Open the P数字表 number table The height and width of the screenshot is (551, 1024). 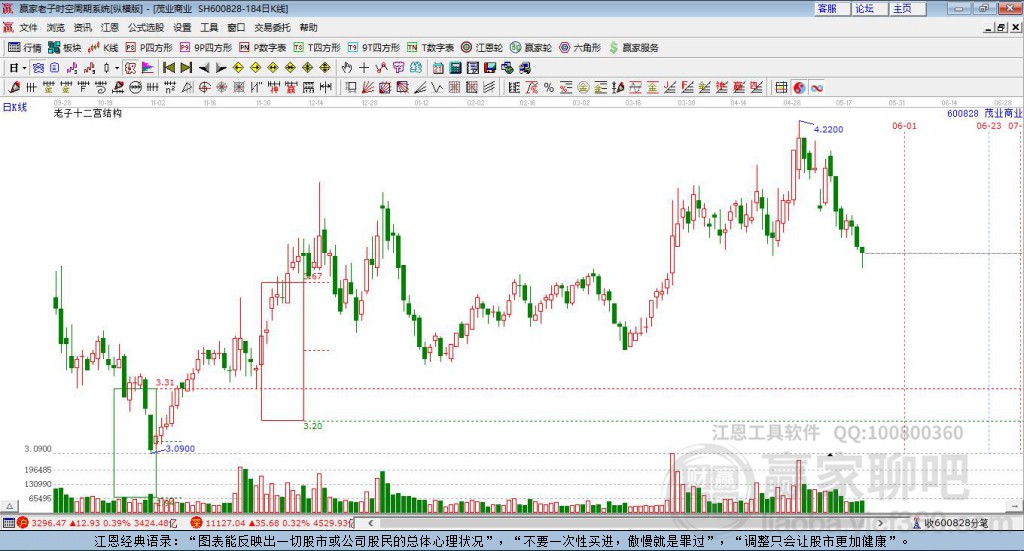click(263, 48)
